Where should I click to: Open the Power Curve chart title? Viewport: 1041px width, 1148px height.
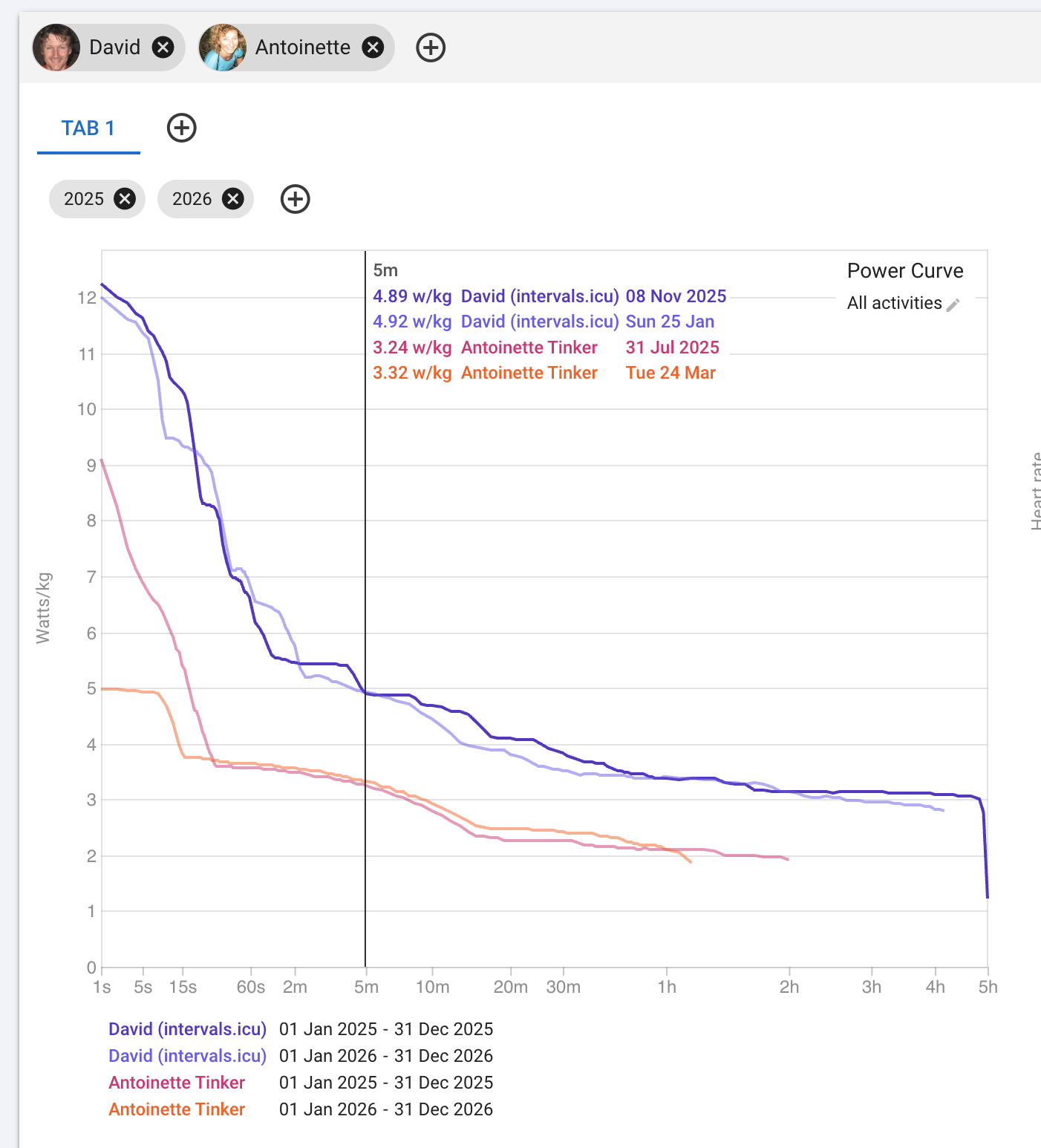pyautogui.click(x=904, y=271)
